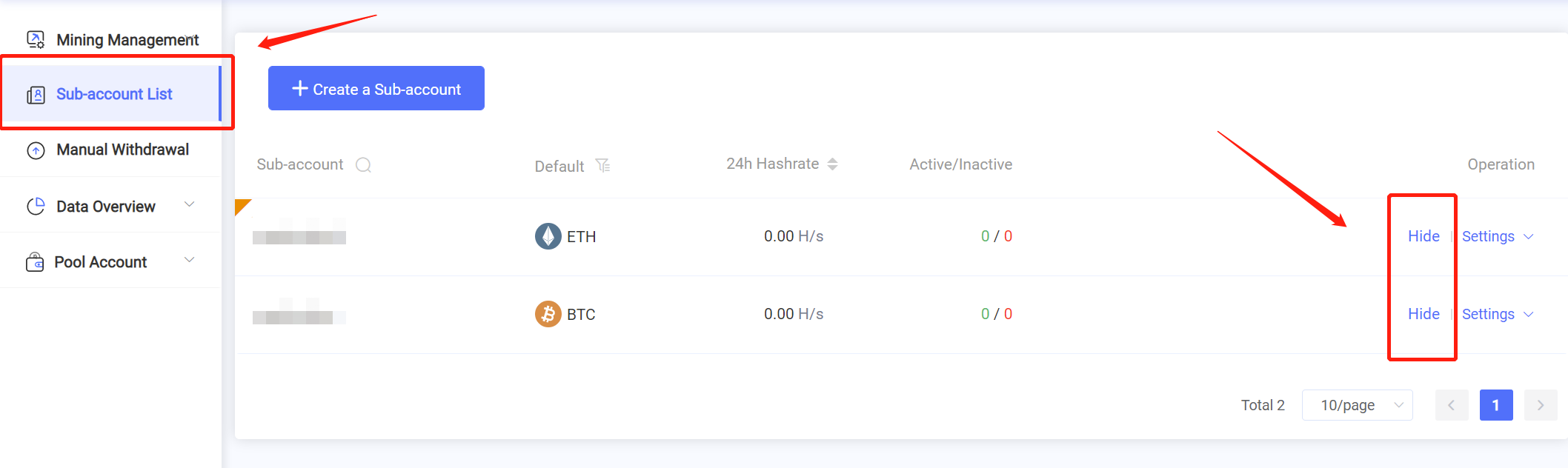This screenshot has width=1568, height=468.
Task: Expand the Pool Account menu chevron
Action: point(189,260)
